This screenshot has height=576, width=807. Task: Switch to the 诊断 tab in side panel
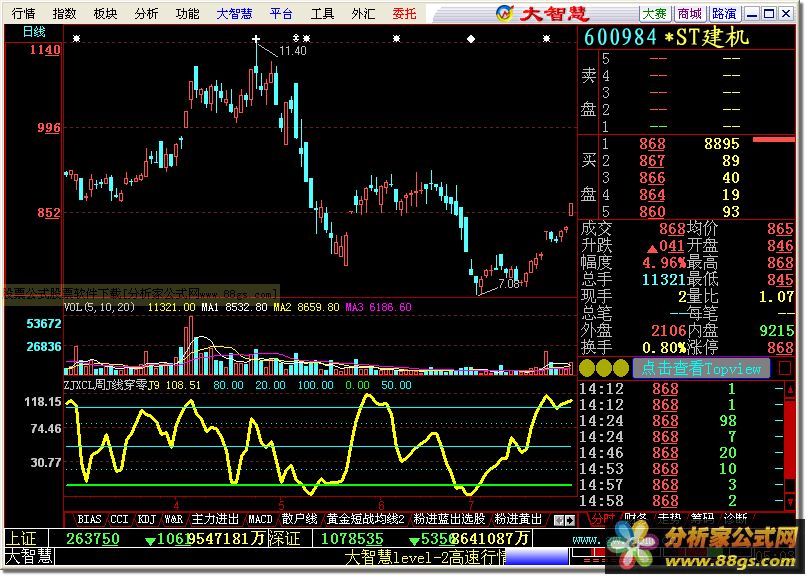tap(735, 518)
